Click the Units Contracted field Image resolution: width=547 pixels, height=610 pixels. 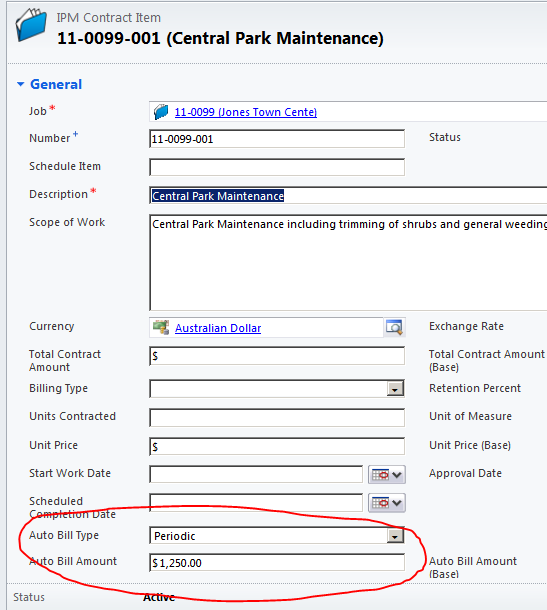click(x=277, y=417)
